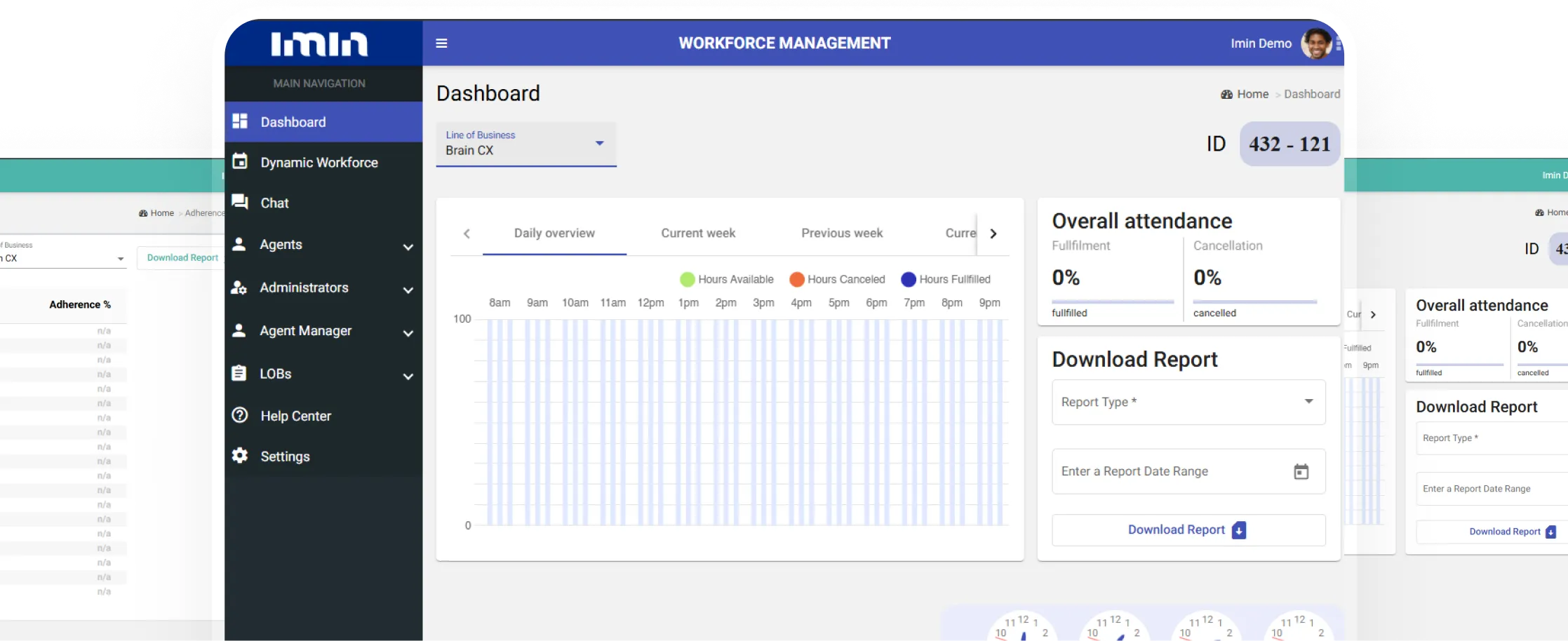Toggle the Hours Fulfilled legend item
The height and width of the screenshot is (641, 1568).
946,279
